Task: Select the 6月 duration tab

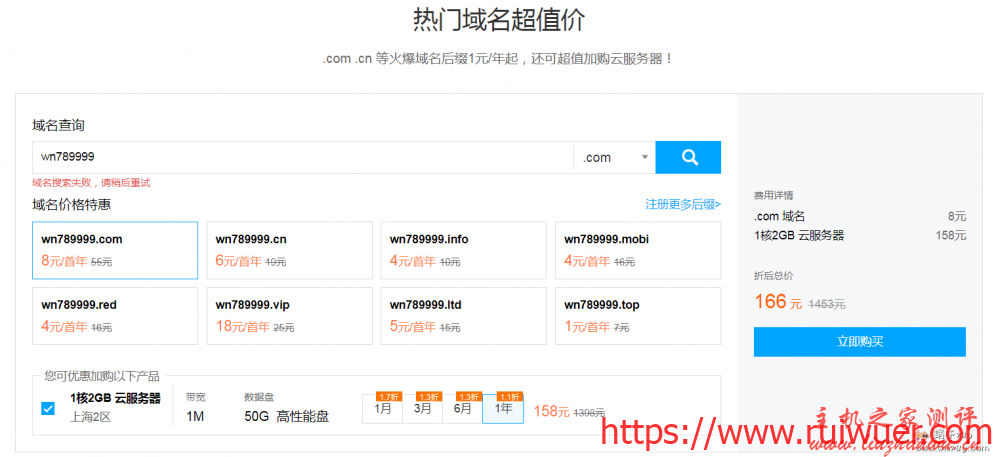Action: (462, 409)
